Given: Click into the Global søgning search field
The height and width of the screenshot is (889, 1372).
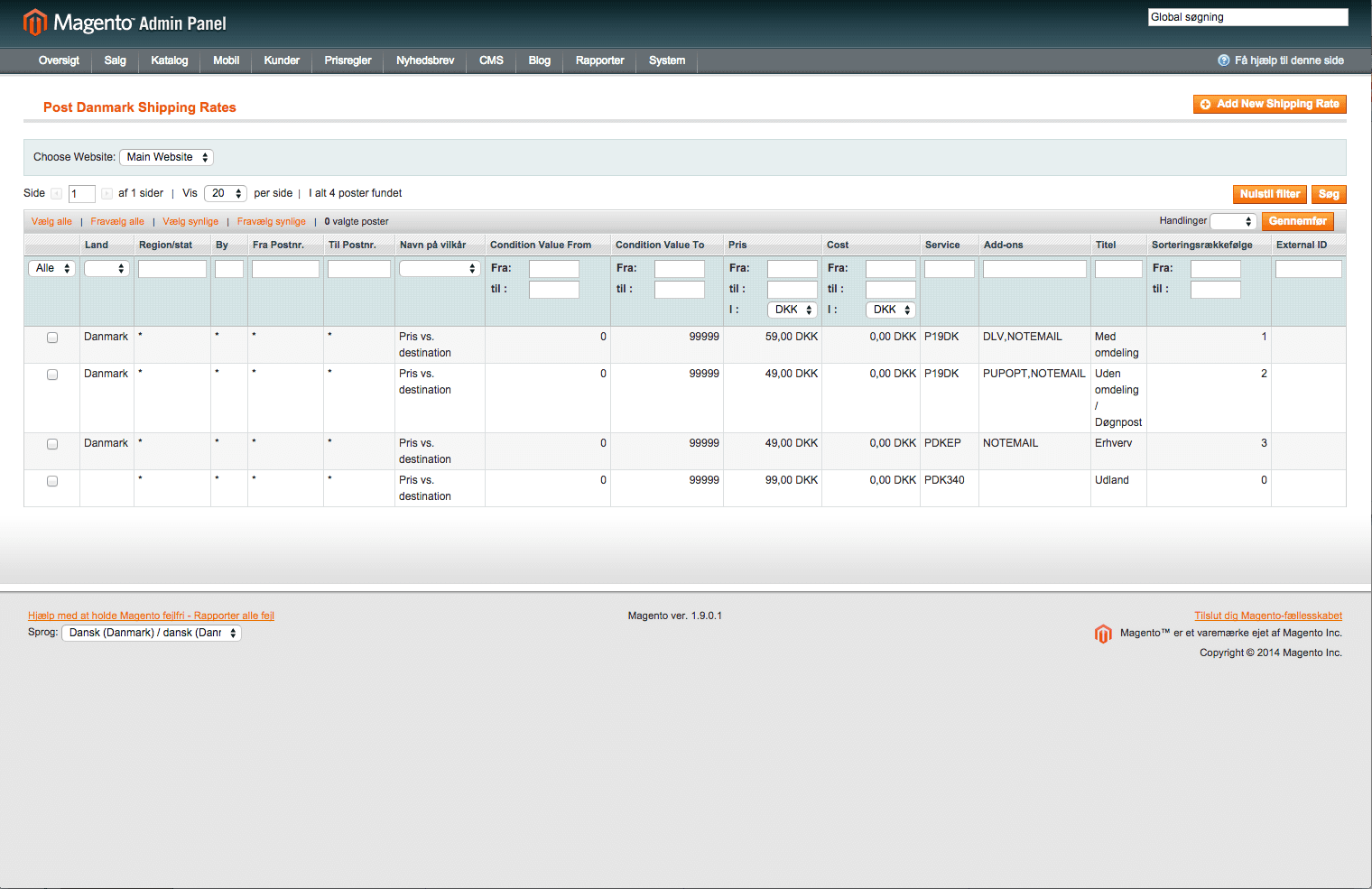Looking at the screenshot, I should pyautogui.click(x=1247, y=17).
